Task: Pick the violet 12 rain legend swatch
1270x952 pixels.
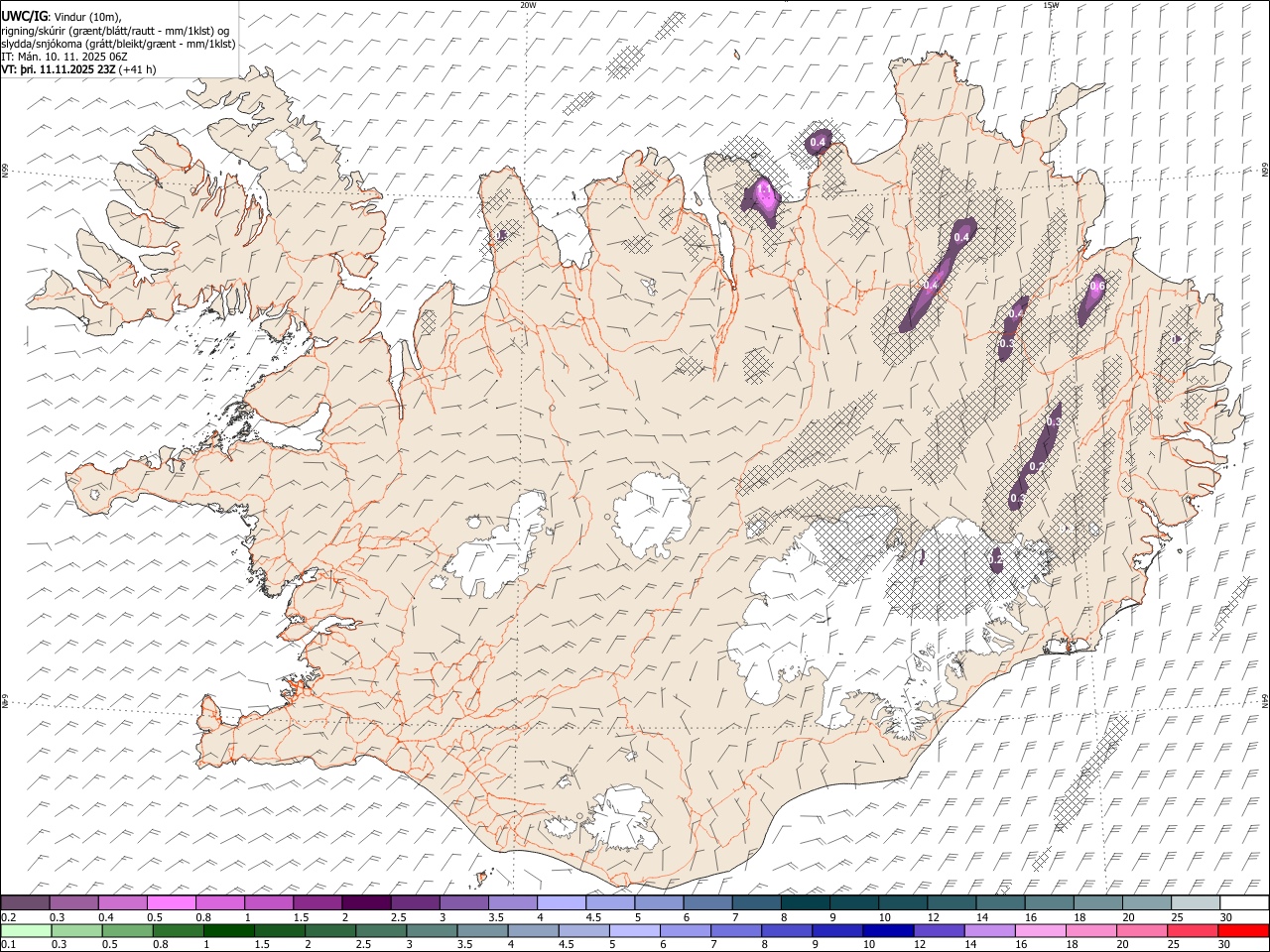Action: tap(940, 930)
